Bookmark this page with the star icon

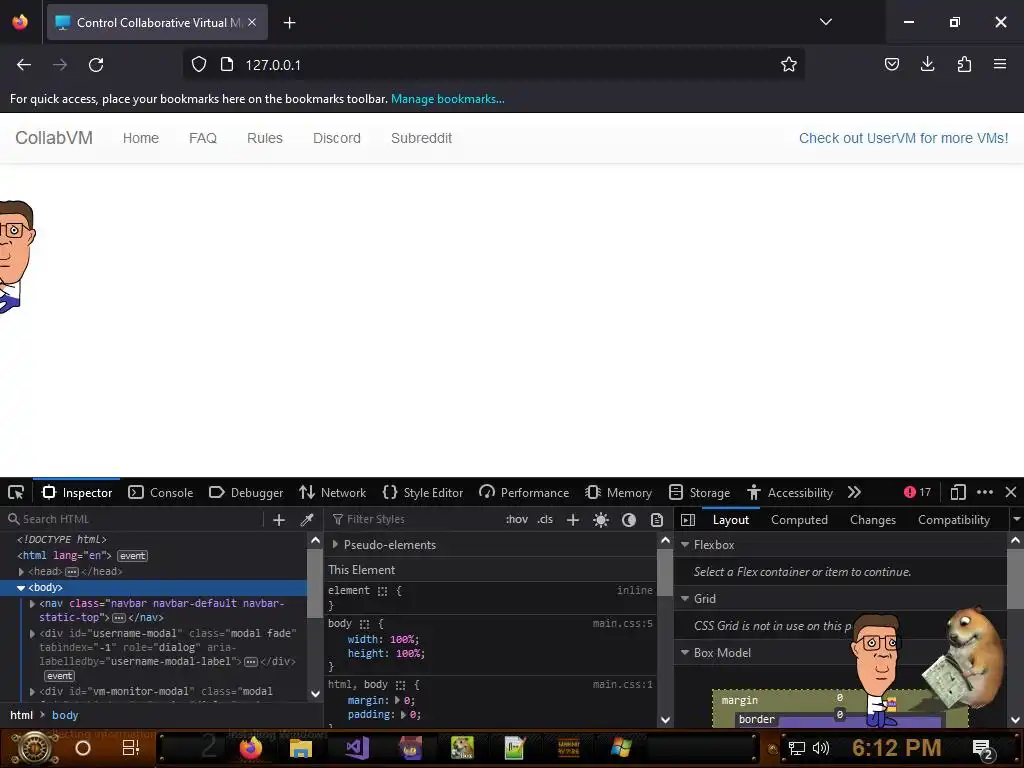point(789,64)
